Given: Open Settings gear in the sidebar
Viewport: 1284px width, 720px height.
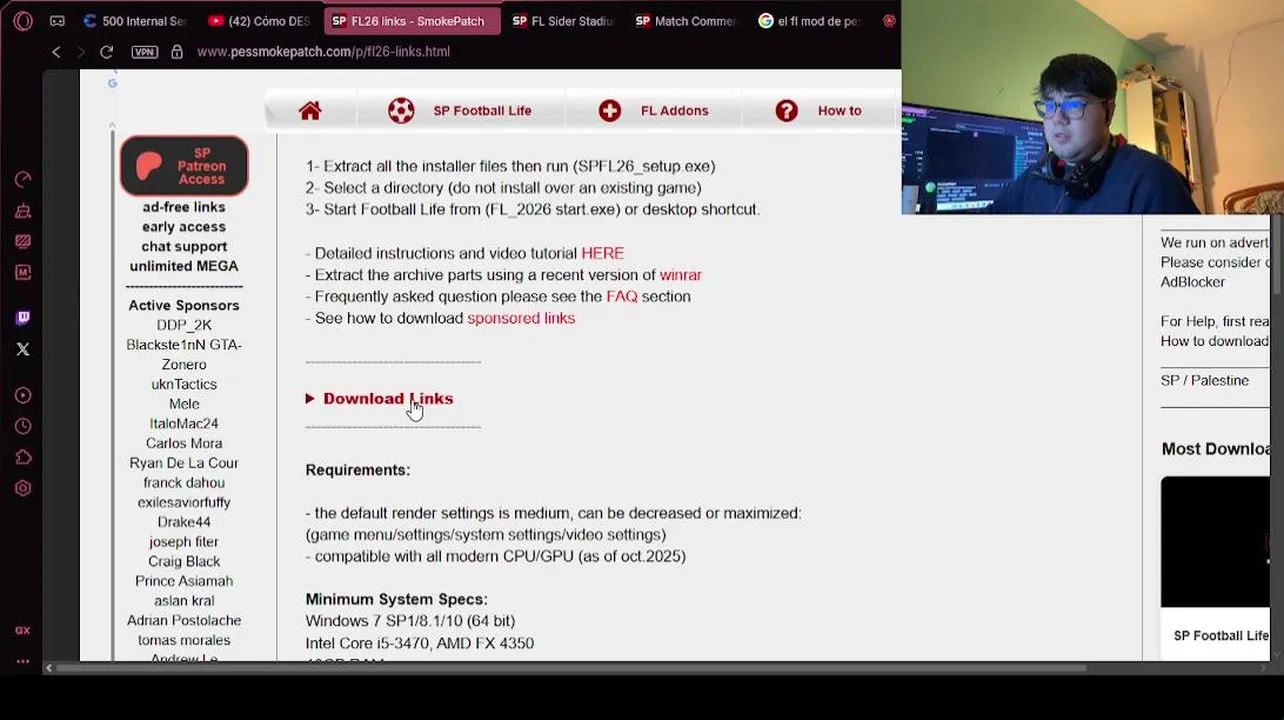Looking at the screenshot, I should pyautogui.click(x=23, y=488).
